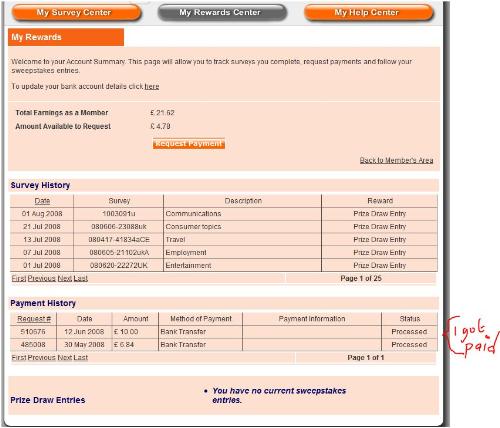
Task: Click the Survey column header
Action: pos(119,201)
